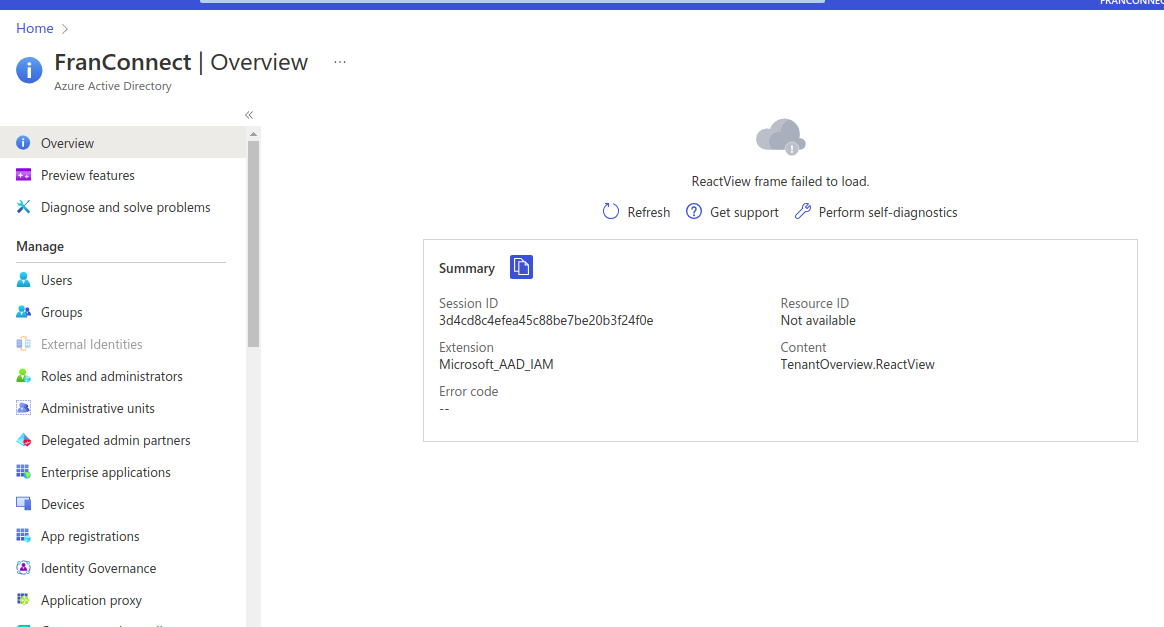The width and height of the screenshot is (1164, 627).
Task: Click the Diagnose wrench cross icon
Action: coord(23,206)
